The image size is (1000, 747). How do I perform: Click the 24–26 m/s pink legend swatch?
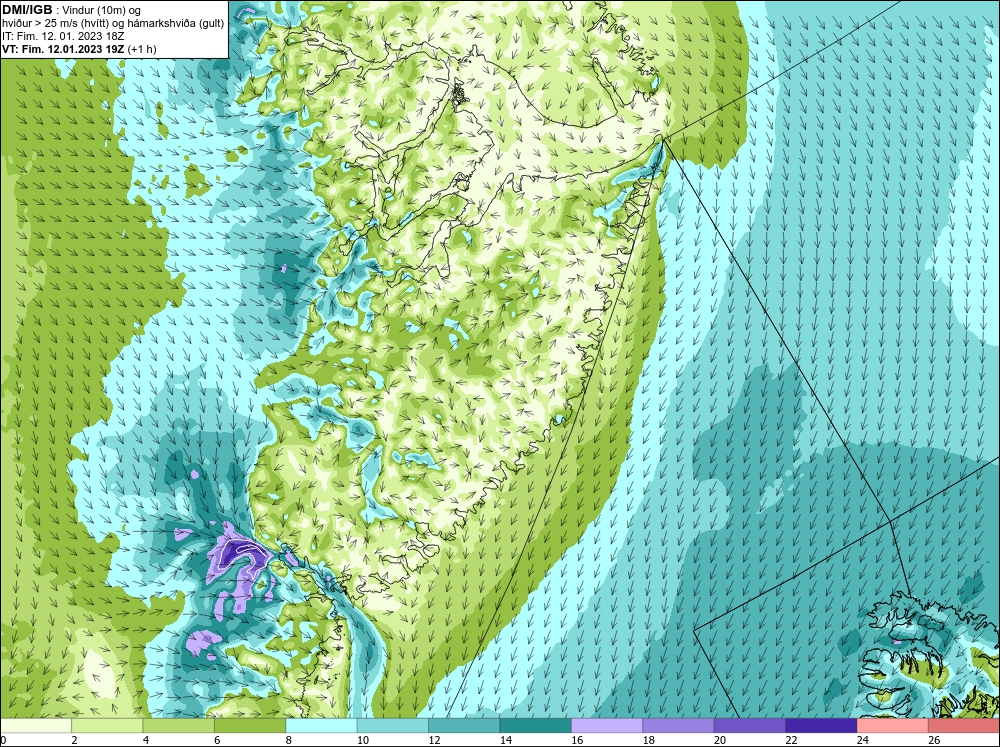pyautogui.click(x=893, y=725)
